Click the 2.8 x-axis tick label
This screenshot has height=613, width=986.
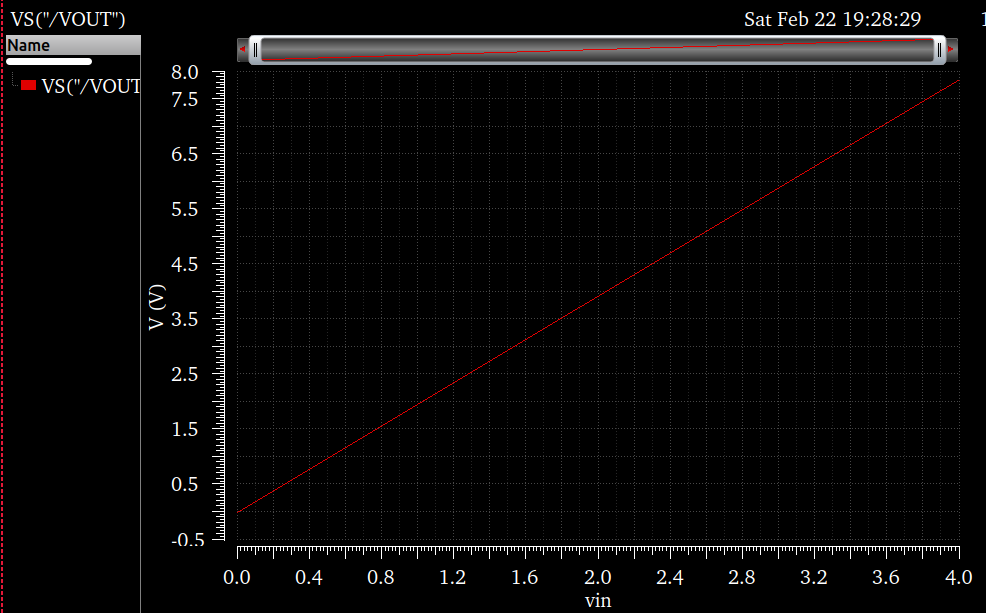pos(742,577)
